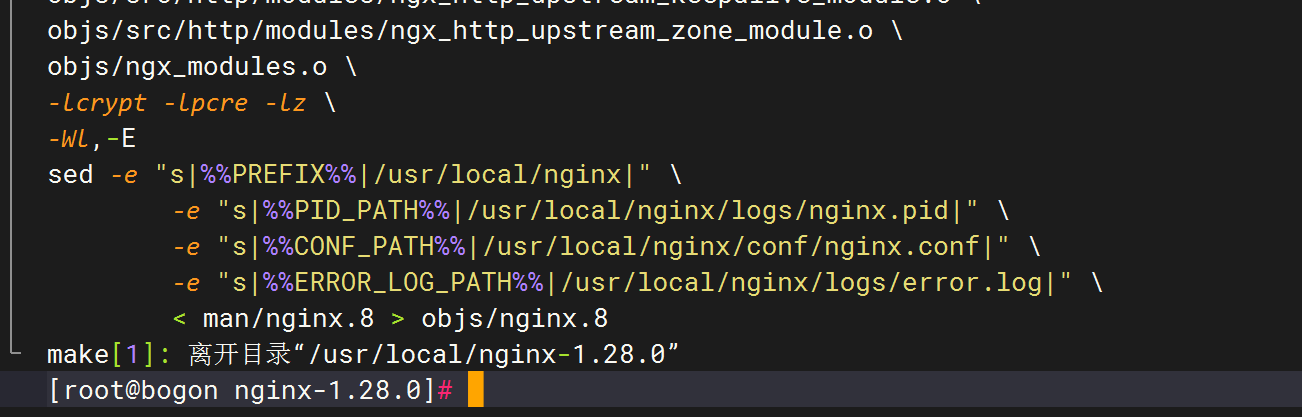
Task: Click the %%PID_PATH%% nginx.pid line
Action: (591, 211)
